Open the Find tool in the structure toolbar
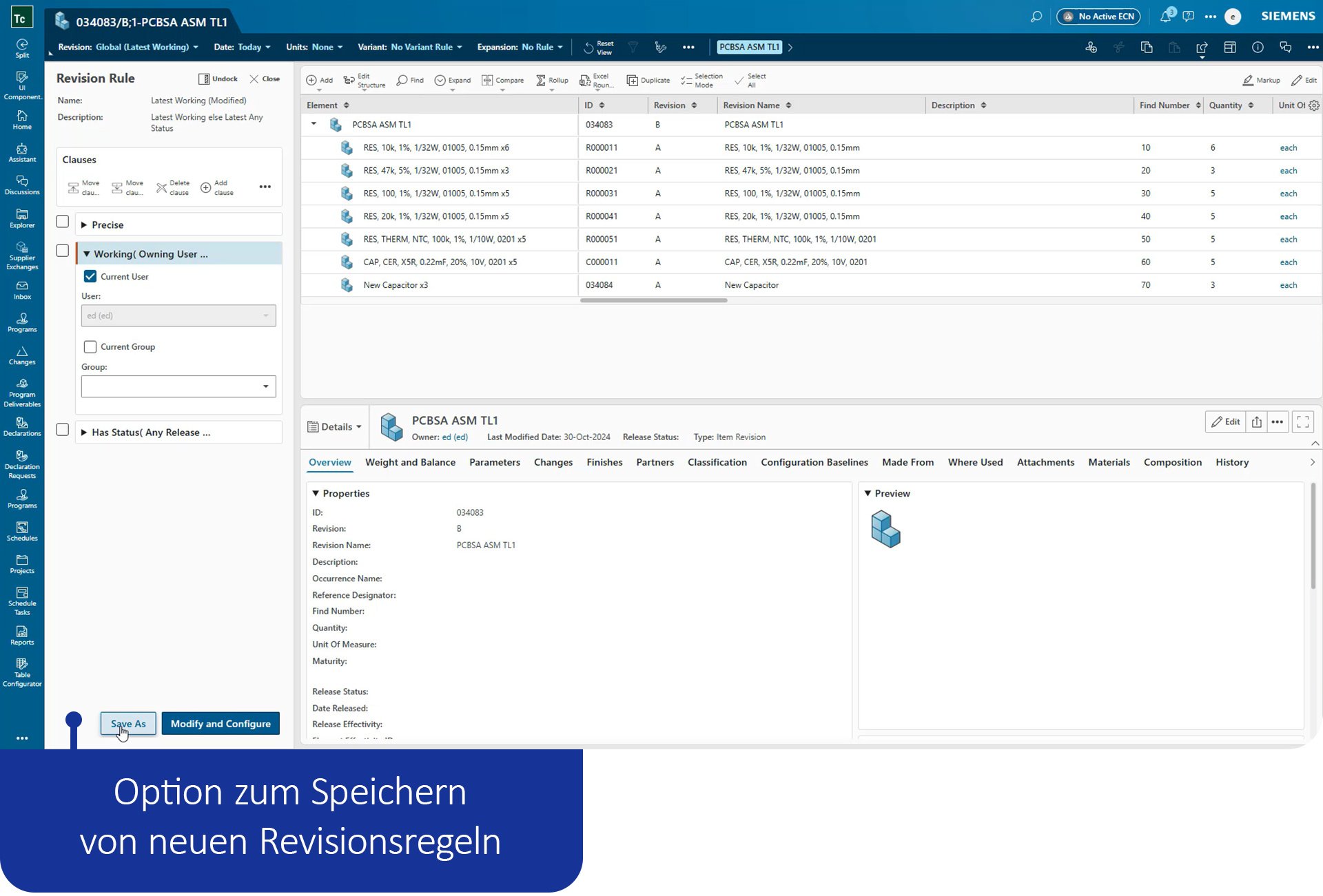1323x896 pixels. click(x=409, y=80)
